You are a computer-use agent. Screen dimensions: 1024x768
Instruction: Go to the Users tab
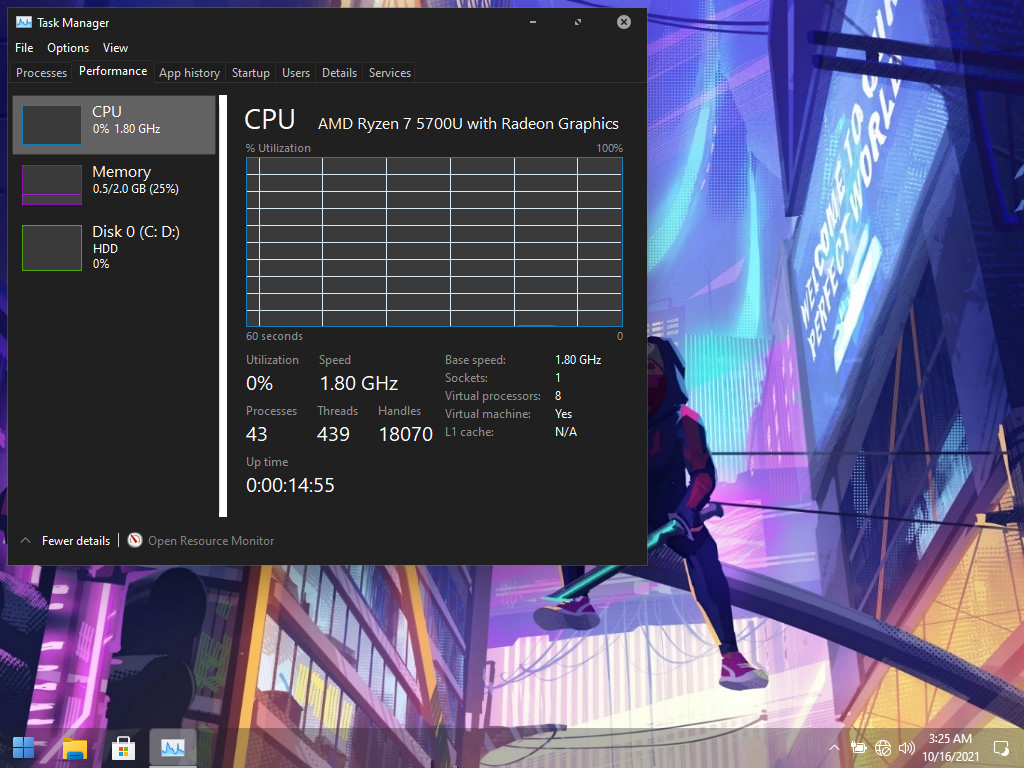click(x=296, y=72)
